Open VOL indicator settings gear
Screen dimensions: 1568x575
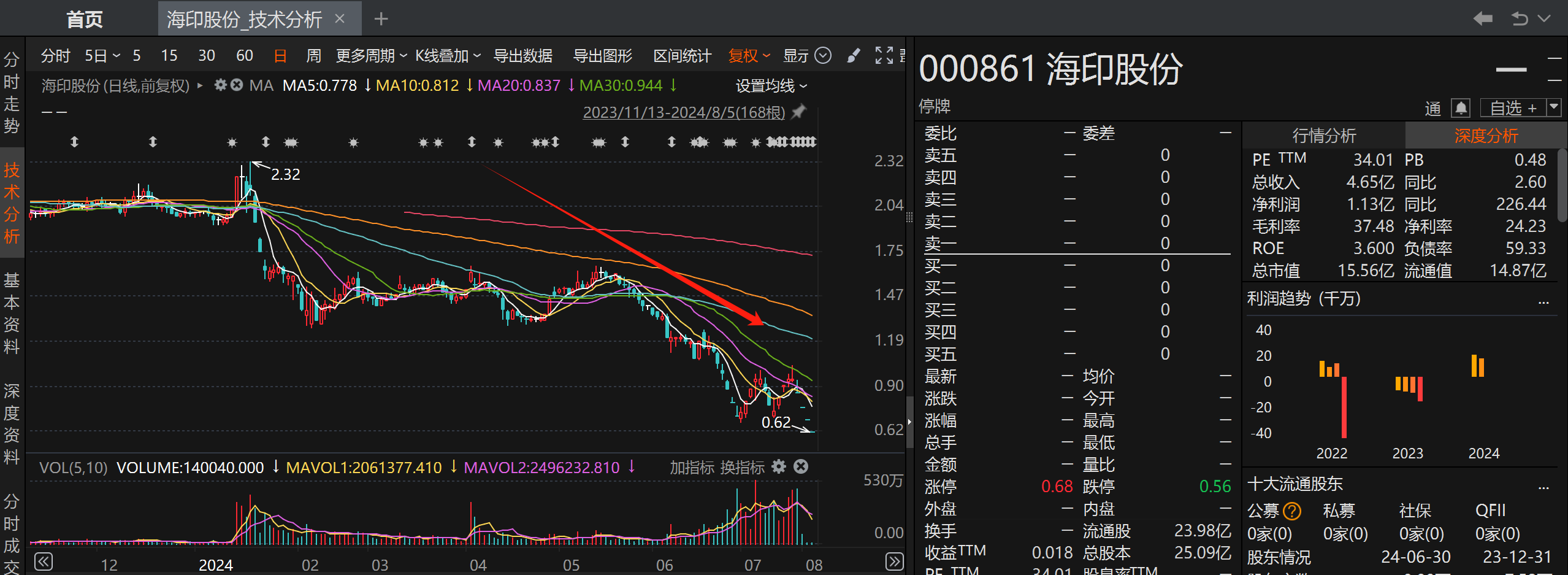(779, 467)
